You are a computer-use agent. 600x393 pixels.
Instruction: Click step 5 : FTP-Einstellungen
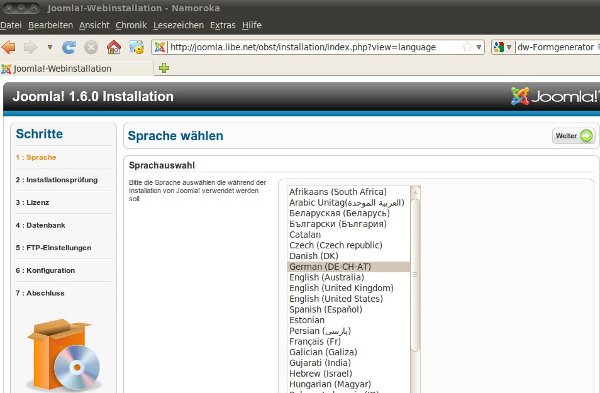[54, 248]
